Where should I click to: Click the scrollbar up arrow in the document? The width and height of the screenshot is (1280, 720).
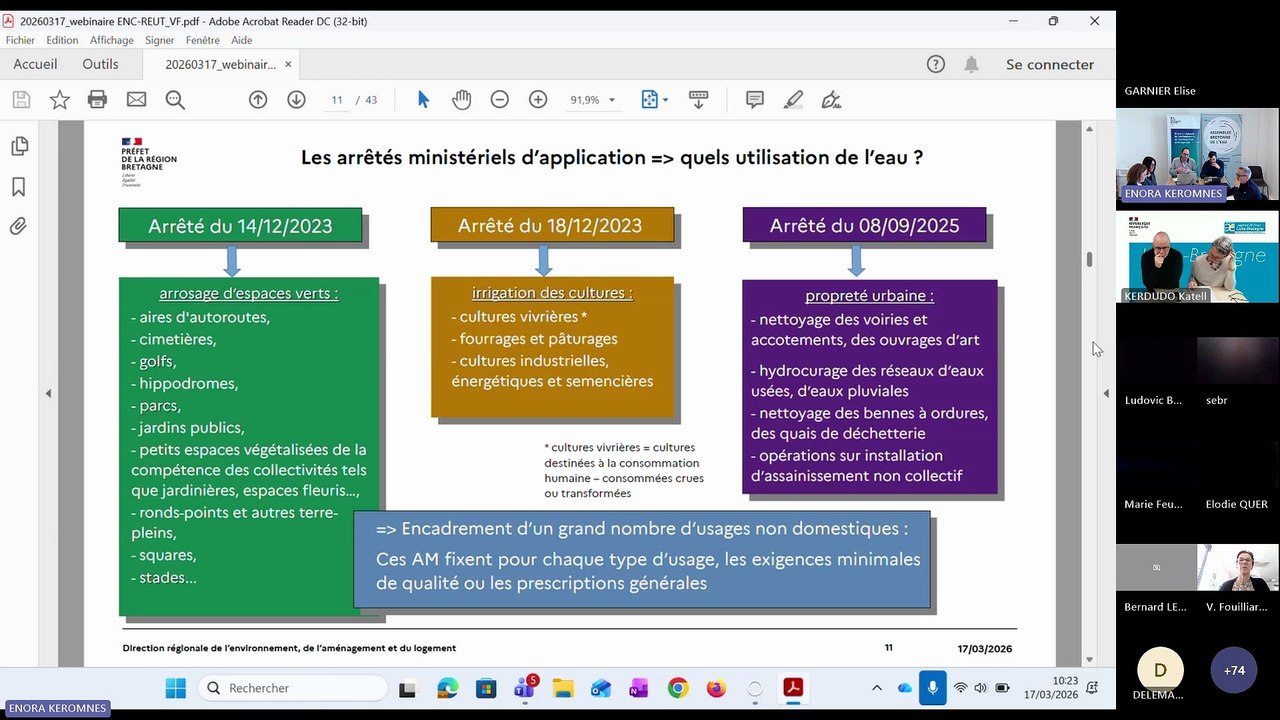(1089, 129)
